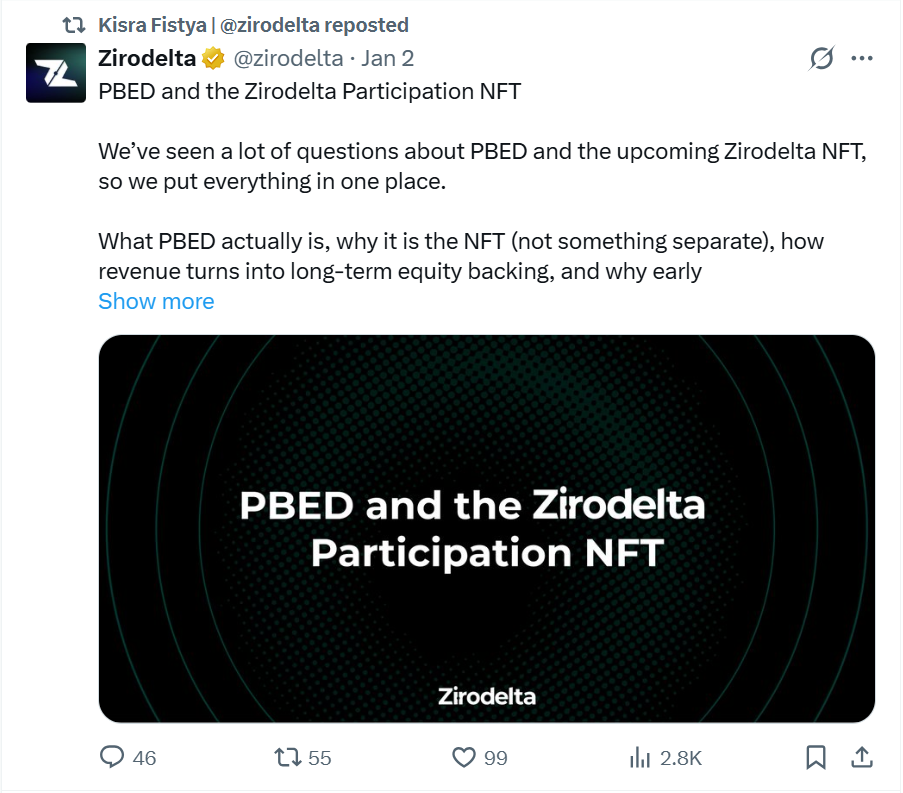
Task: Open the share menu for the post
Action: pyautogui.click(x=862, y=758)
